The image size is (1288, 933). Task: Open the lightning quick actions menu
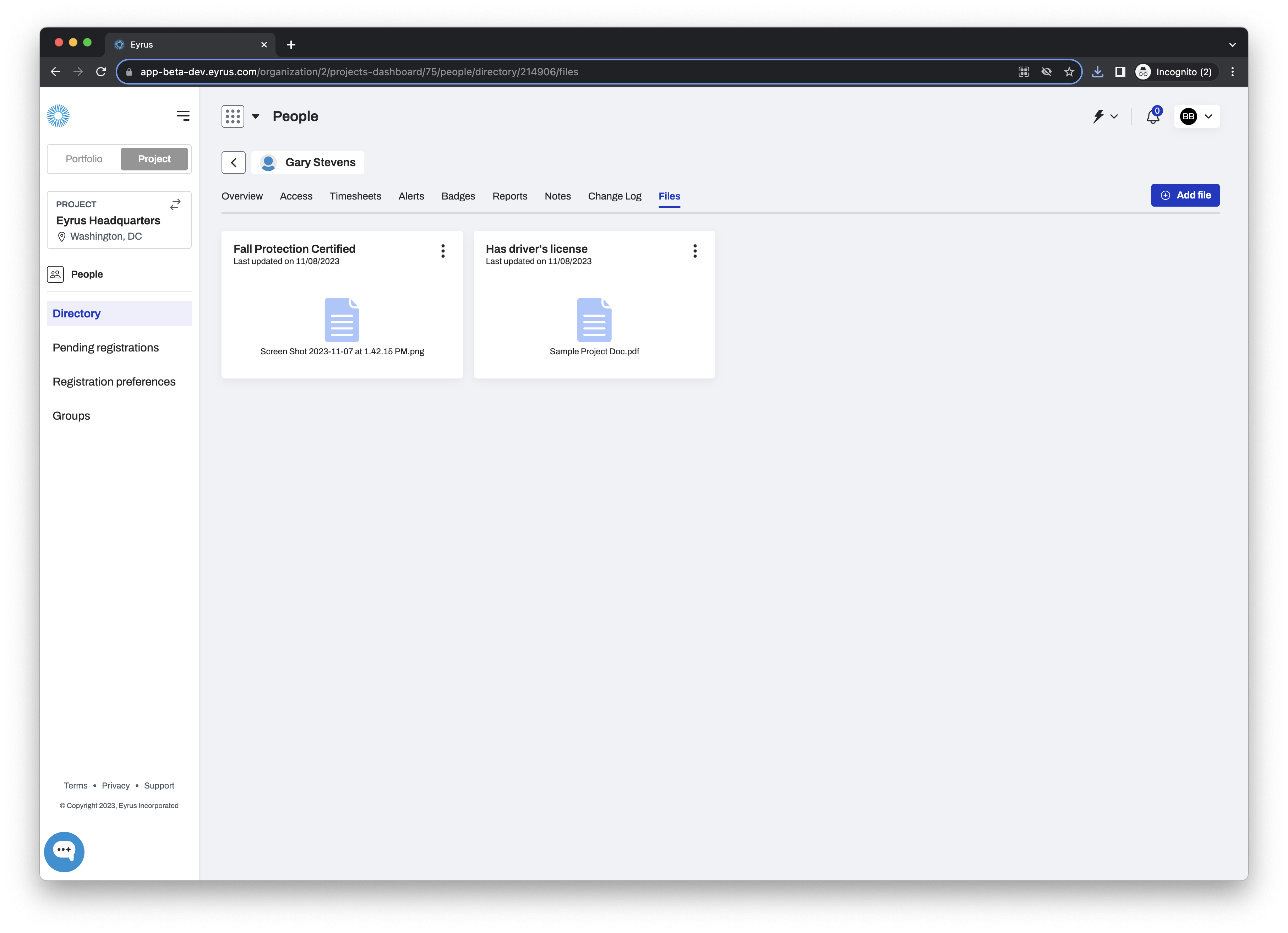click(1105, 116)
